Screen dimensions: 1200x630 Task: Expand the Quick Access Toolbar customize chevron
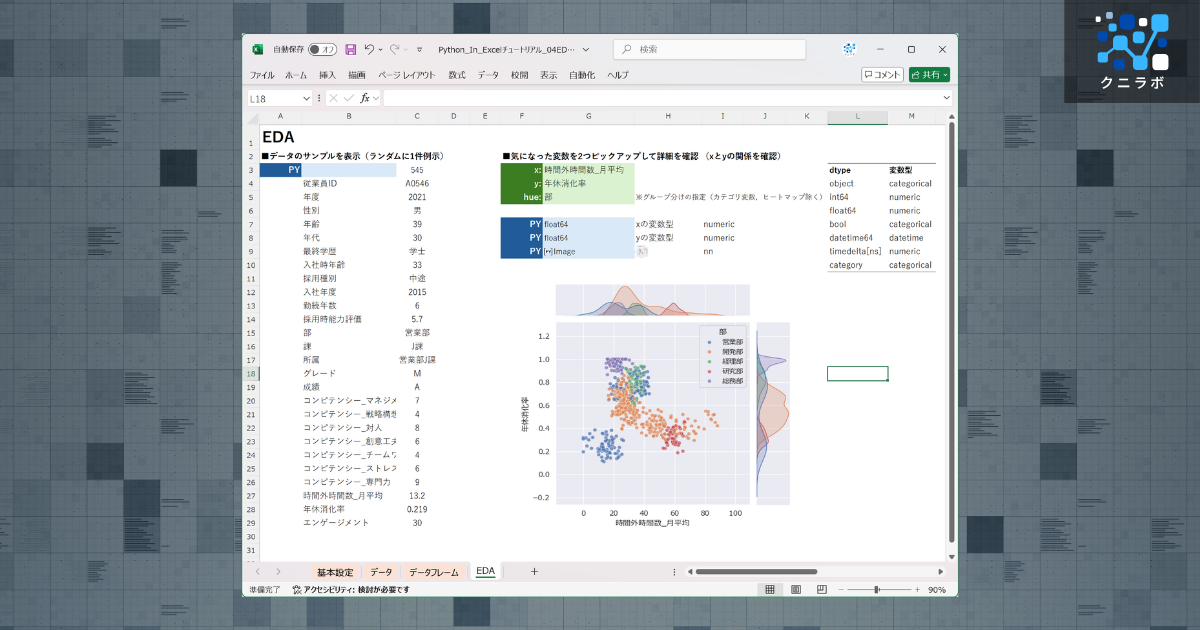419,49
